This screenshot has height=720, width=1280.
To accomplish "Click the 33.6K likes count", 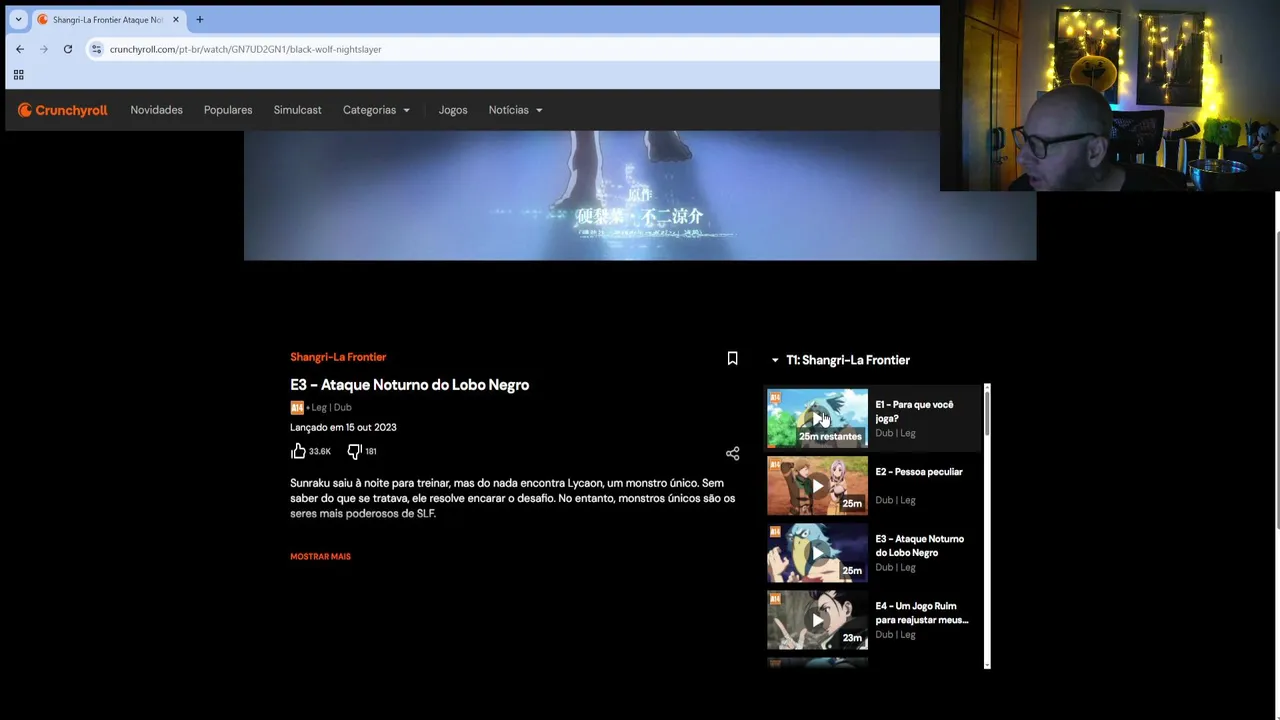I will coord(319,452).
